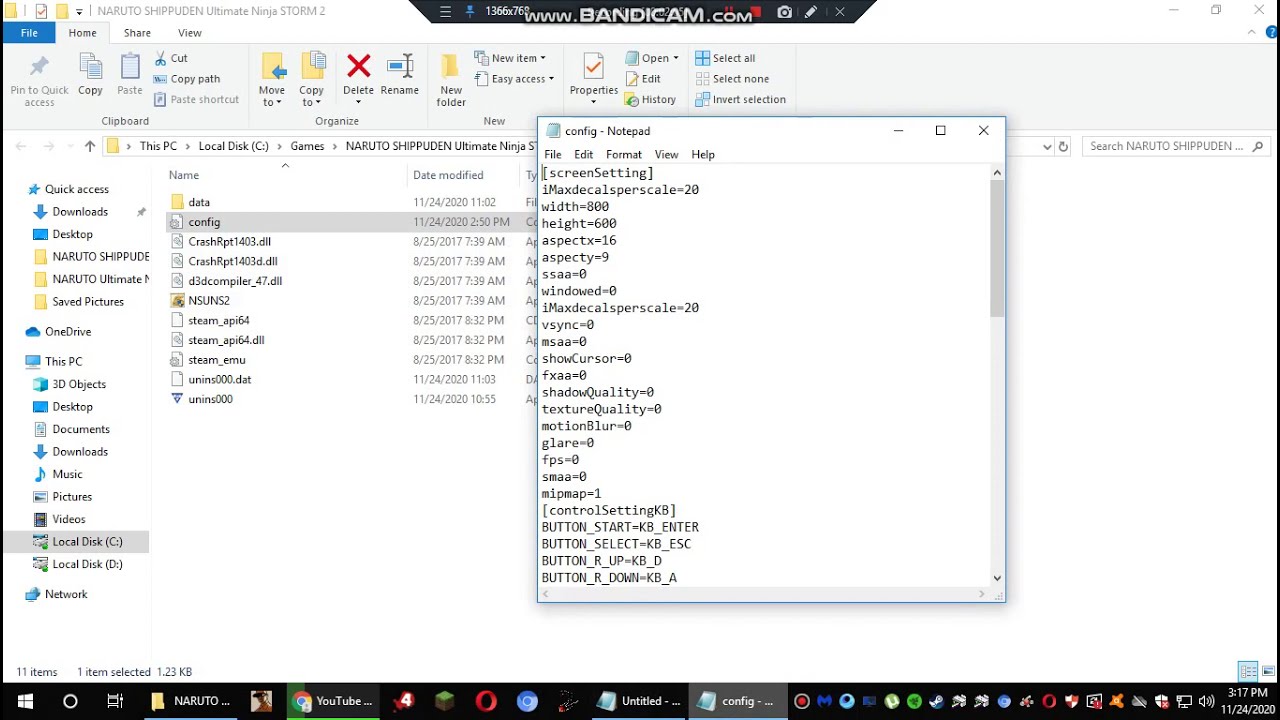1280x720 pixels.
Task: Click the Notepad scroll down arrow
Action: 996,578
